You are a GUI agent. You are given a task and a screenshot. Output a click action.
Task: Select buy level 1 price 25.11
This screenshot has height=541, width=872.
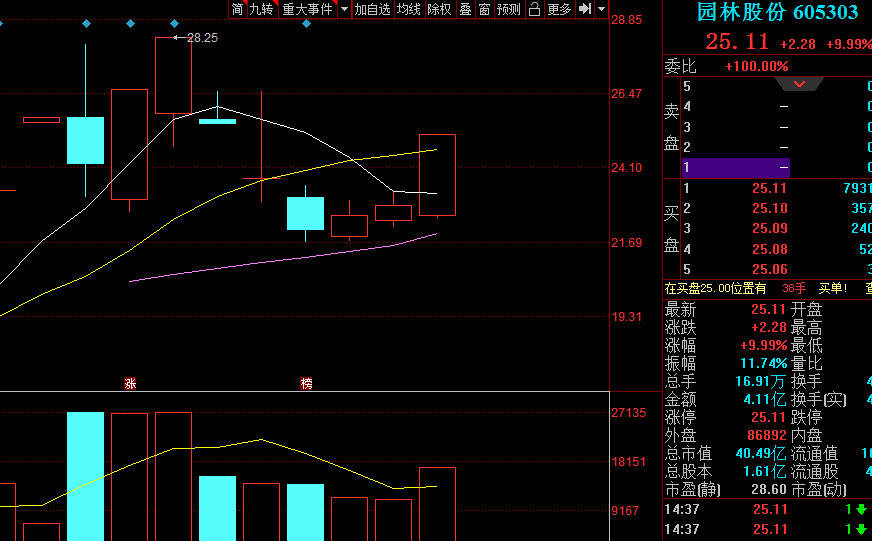click(x=770, y=188)
